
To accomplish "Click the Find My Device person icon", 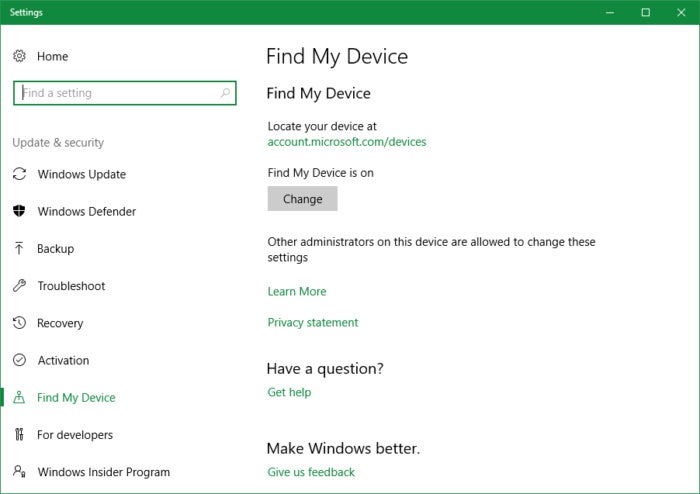I will (19, 397).
